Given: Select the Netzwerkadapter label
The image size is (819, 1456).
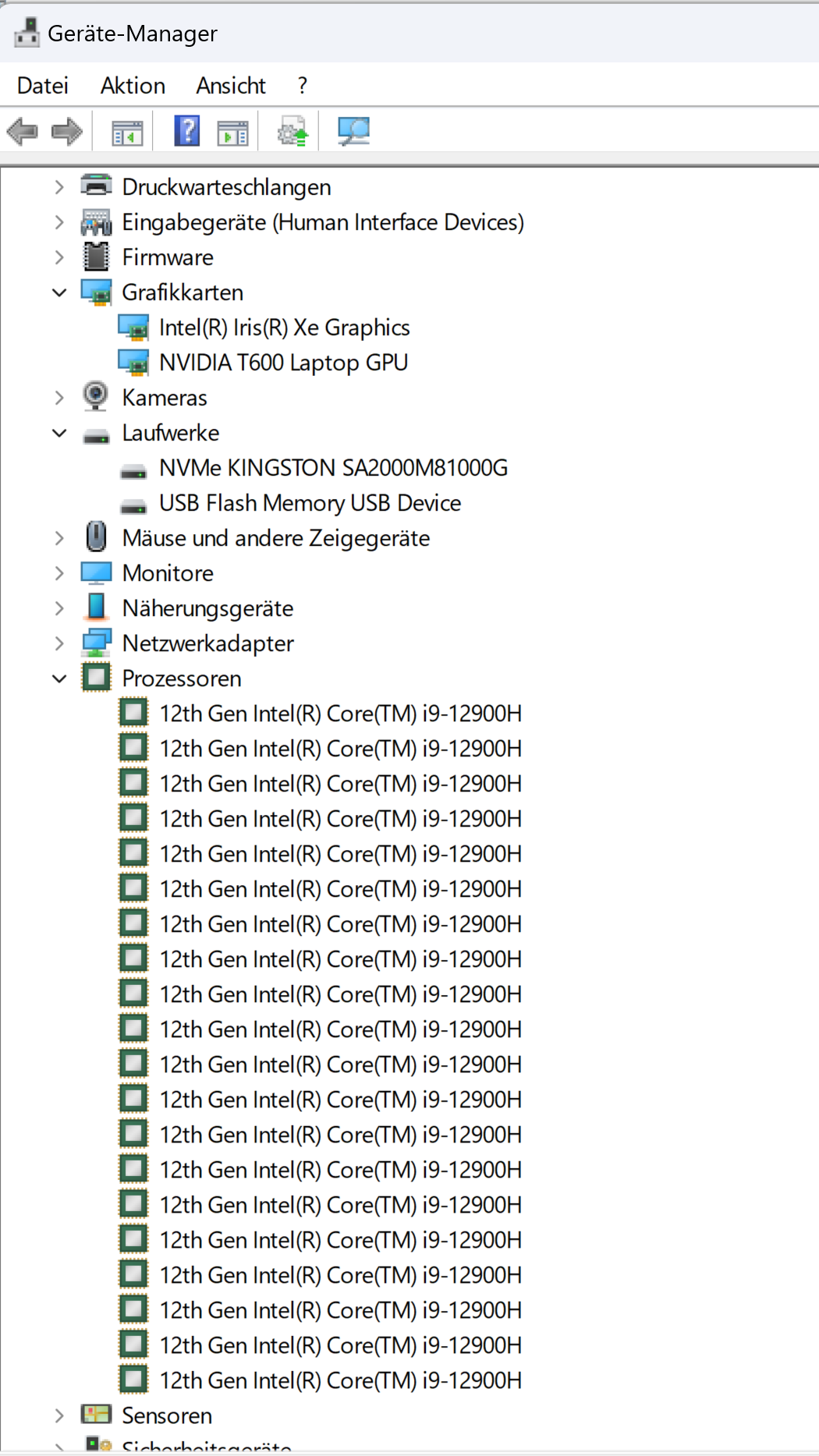Looking at the screenshot, I should [207, 643].
